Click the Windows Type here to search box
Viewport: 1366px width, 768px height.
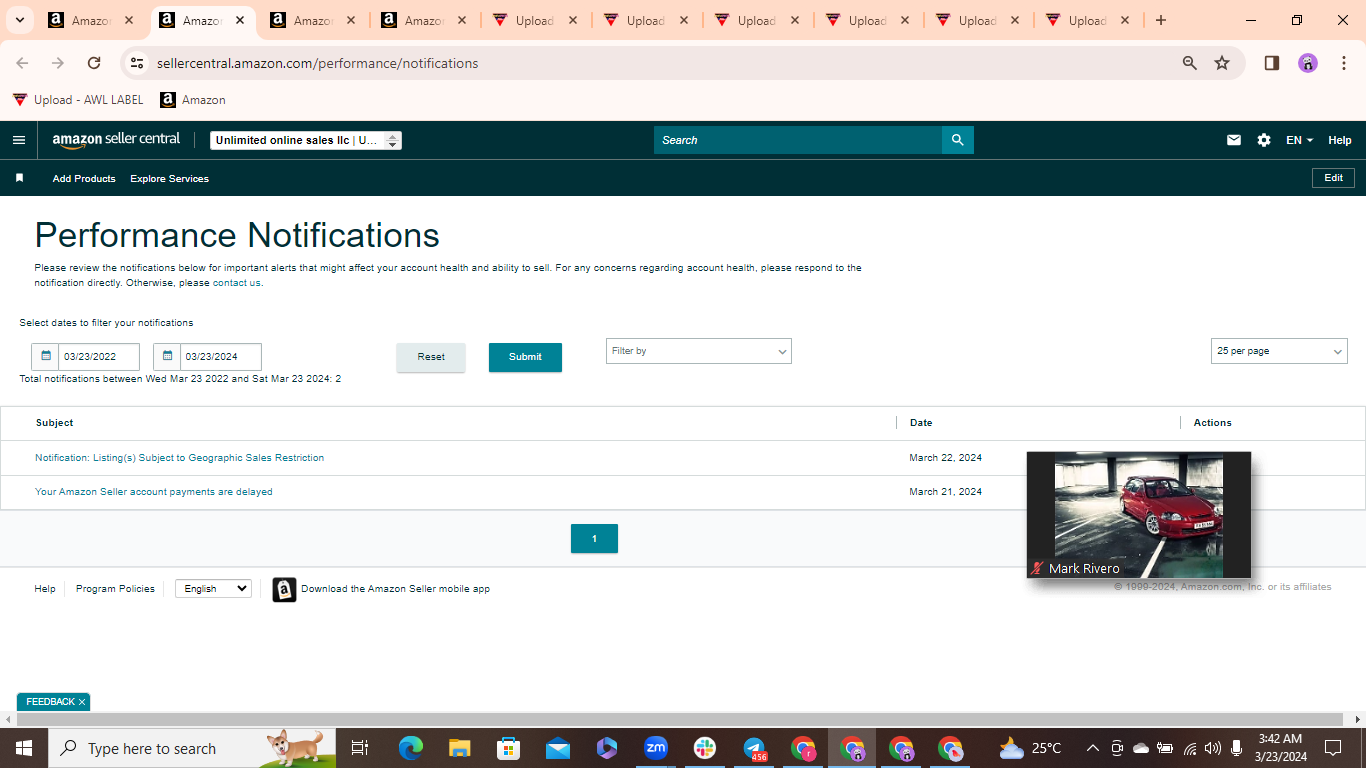pyautogui.click(x=193, y=748)
